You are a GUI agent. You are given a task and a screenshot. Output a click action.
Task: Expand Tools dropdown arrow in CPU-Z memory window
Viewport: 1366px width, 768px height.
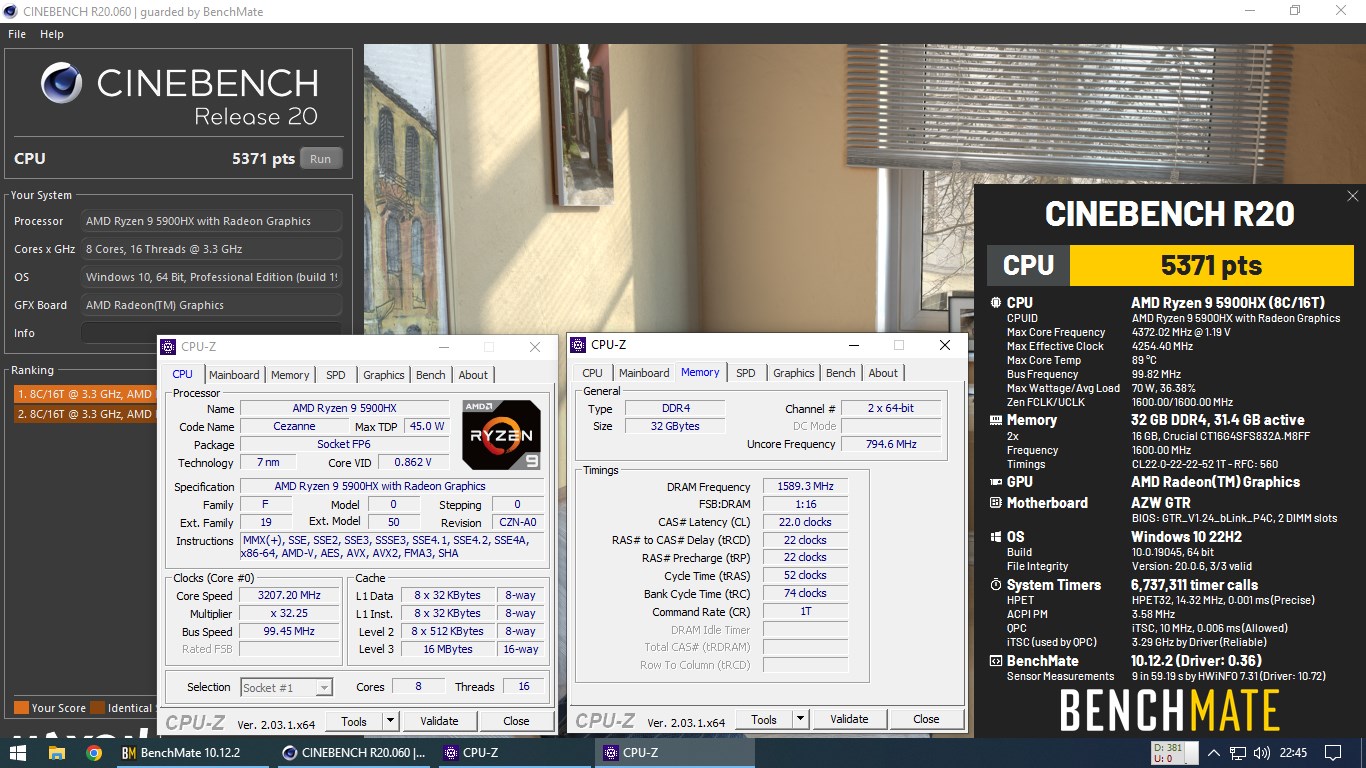pos(800,719)
